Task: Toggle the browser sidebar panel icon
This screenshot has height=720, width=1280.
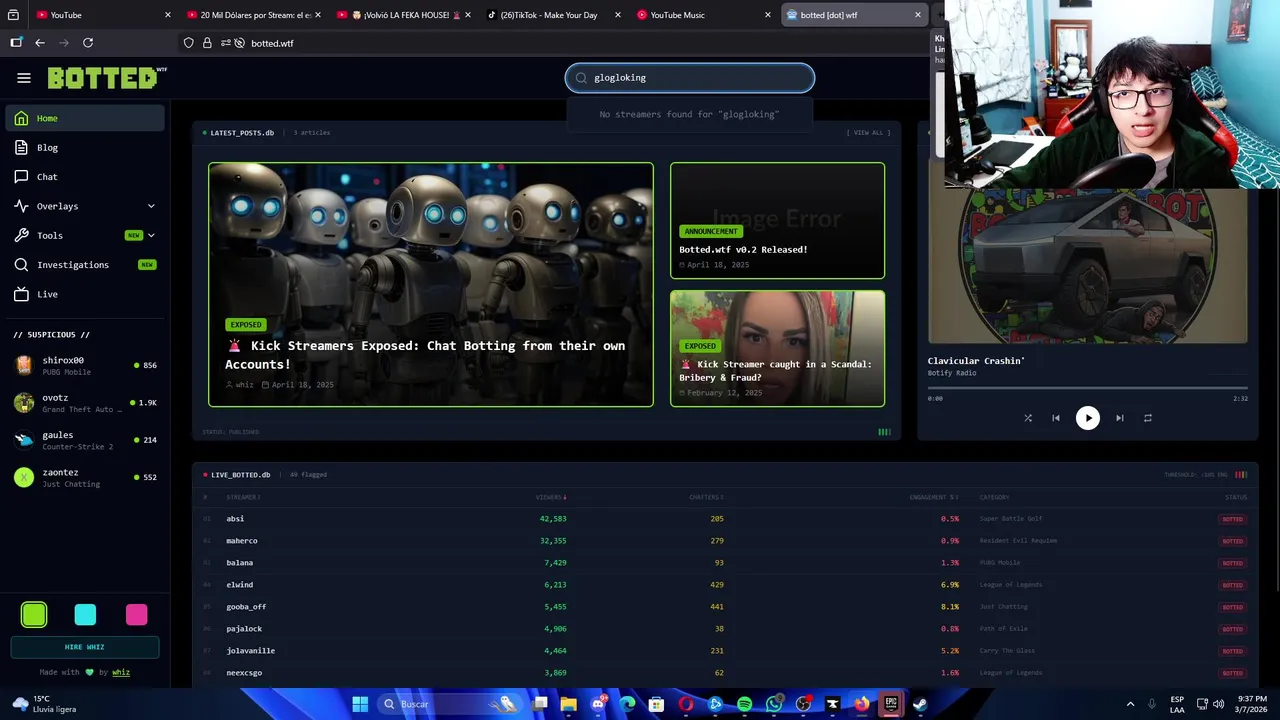Action: [16, 43]
